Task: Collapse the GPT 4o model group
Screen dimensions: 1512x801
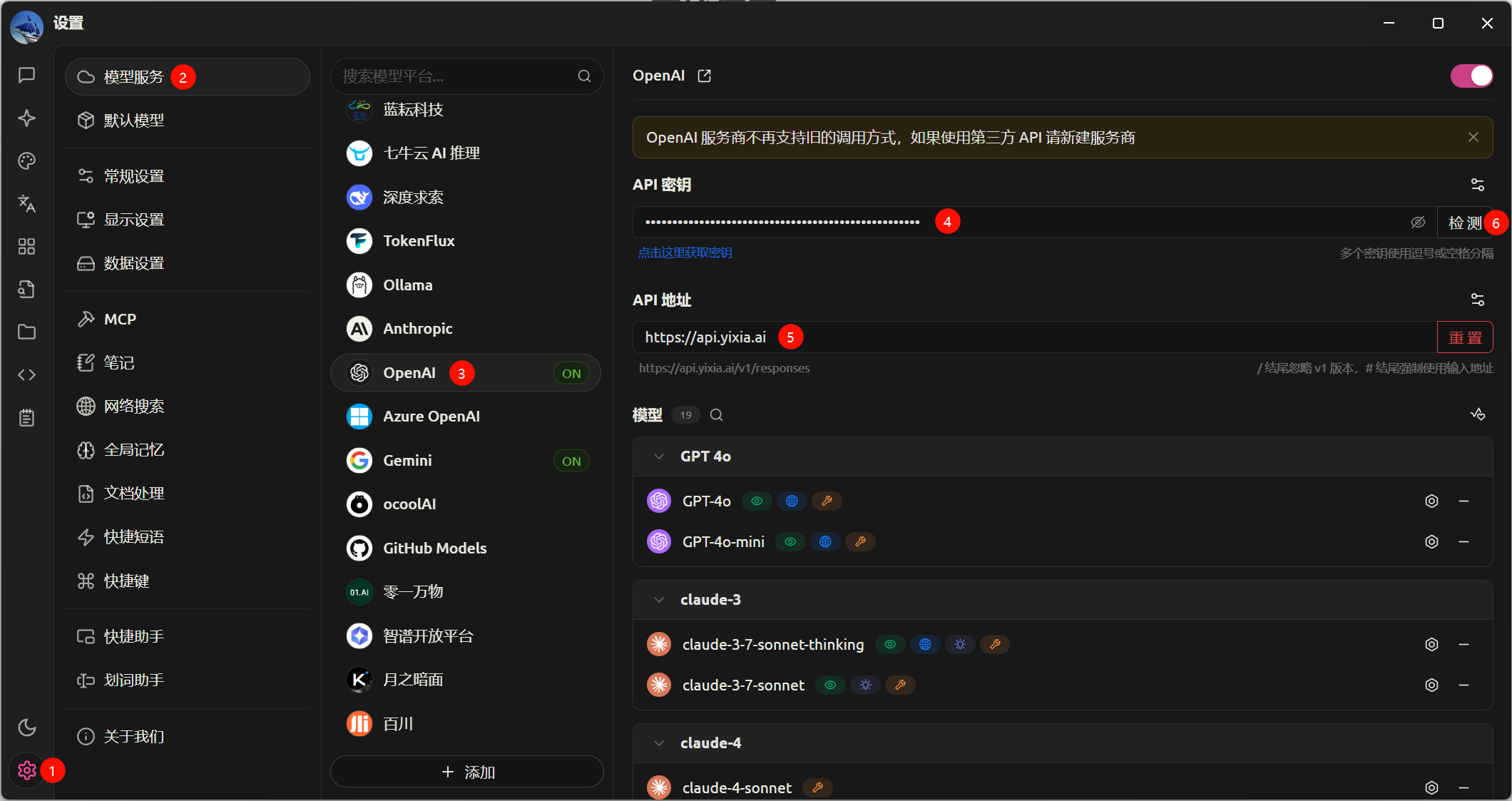Action: point(659,456)
